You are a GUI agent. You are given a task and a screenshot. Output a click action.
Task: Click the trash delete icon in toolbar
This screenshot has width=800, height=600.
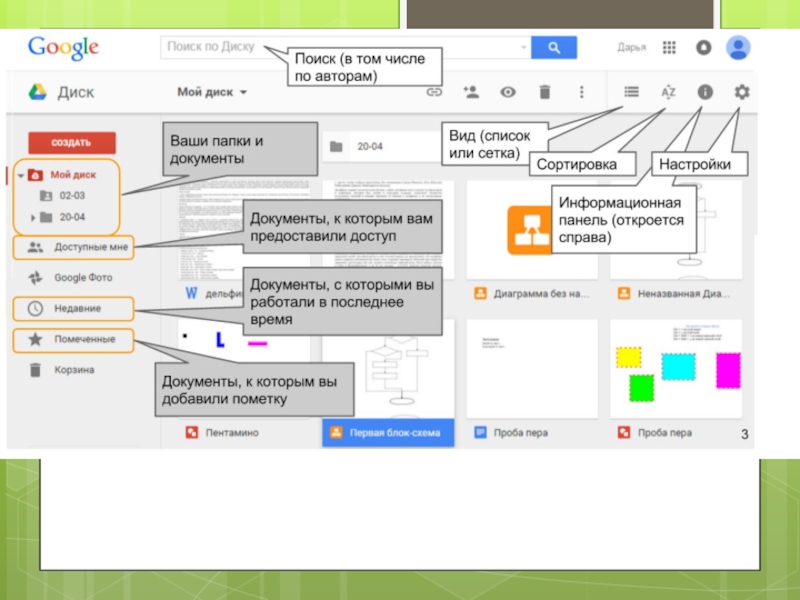(x=545, y=92)
